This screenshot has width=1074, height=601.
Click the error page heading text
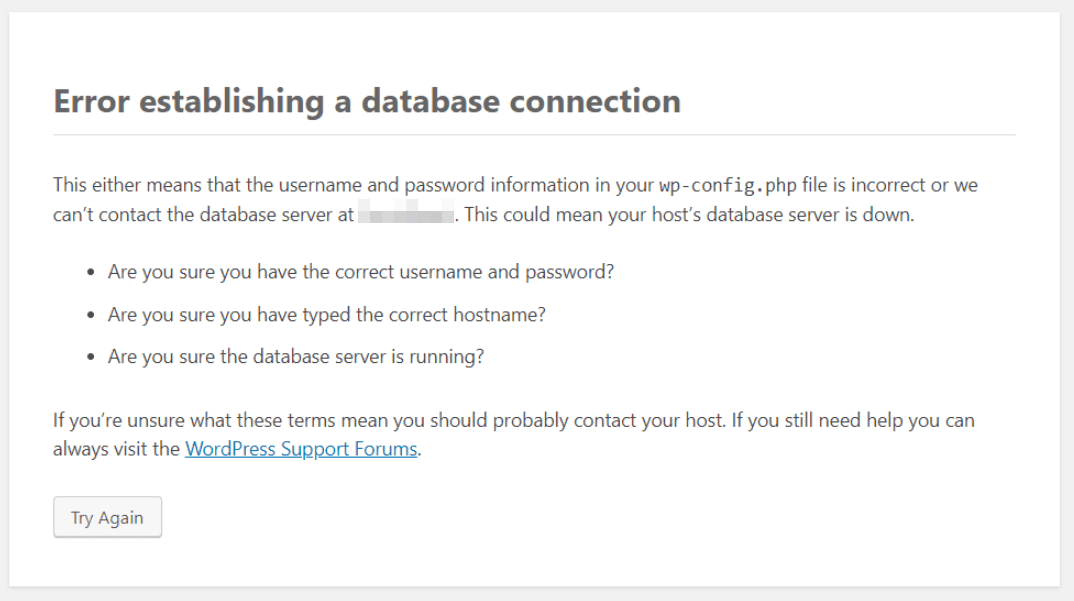[x=365, y=101]
